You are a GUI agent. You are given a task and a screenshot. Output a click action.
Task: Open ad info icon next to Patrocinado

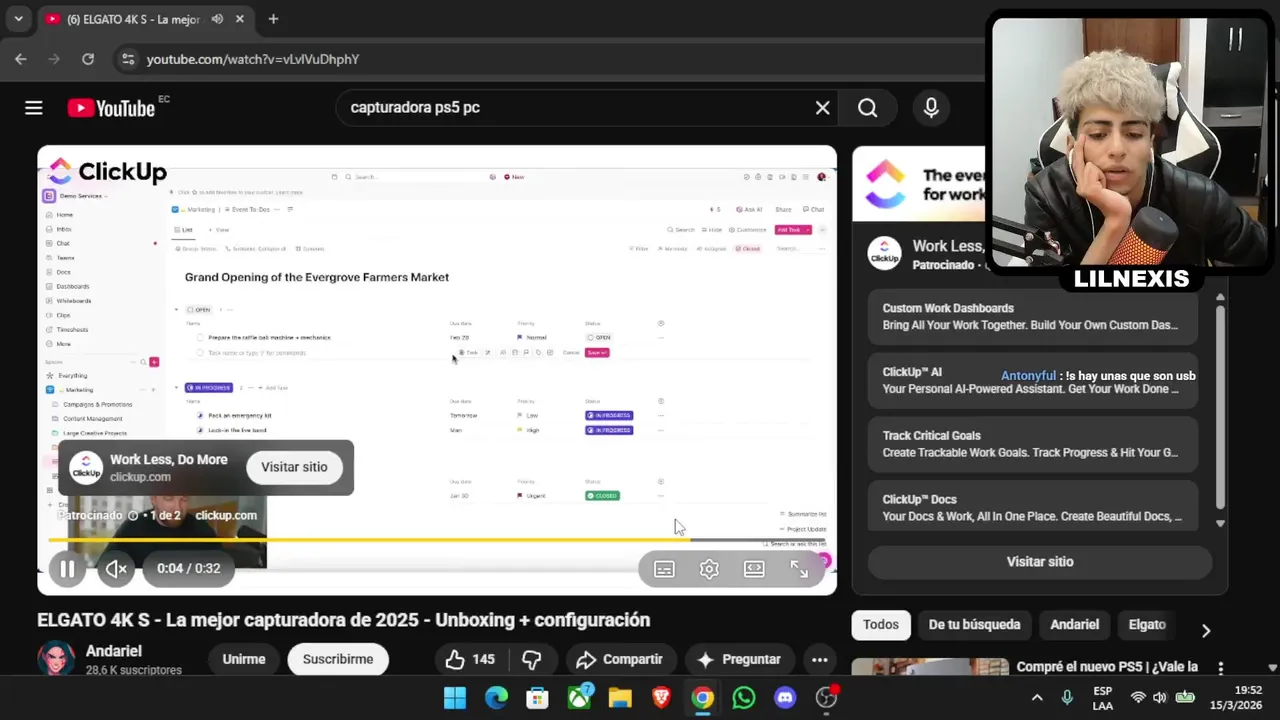(x=133, y=516)
